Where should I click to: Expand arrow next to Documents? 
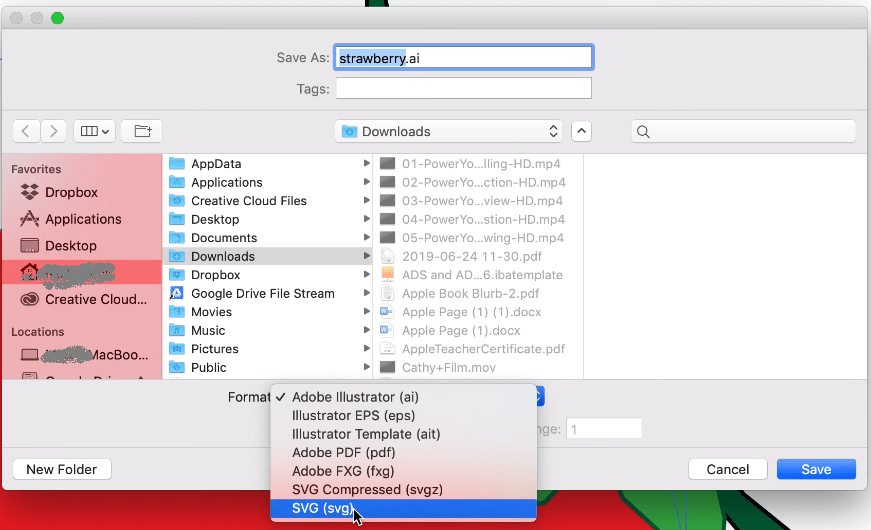pos(366,237)
